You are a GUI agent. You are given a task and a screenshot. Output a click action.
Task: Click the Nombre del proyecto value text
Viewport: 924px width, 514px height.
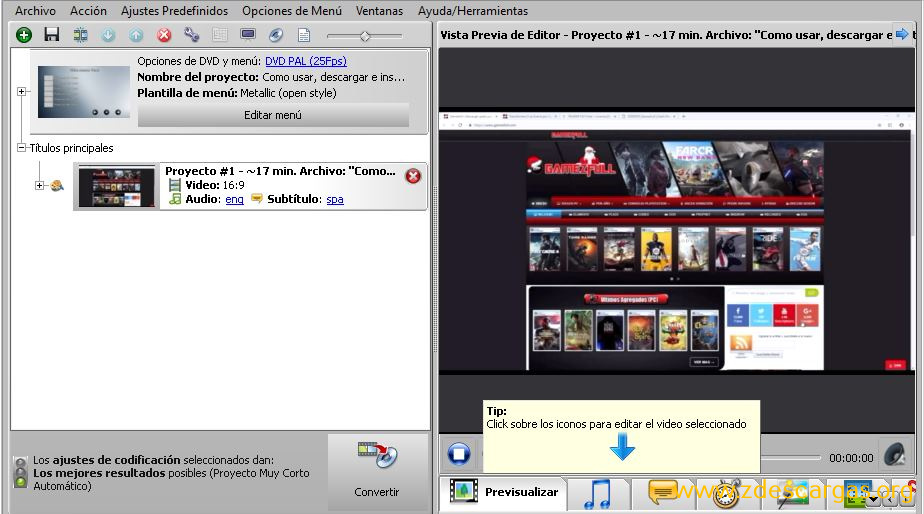[x=334, y=77]
